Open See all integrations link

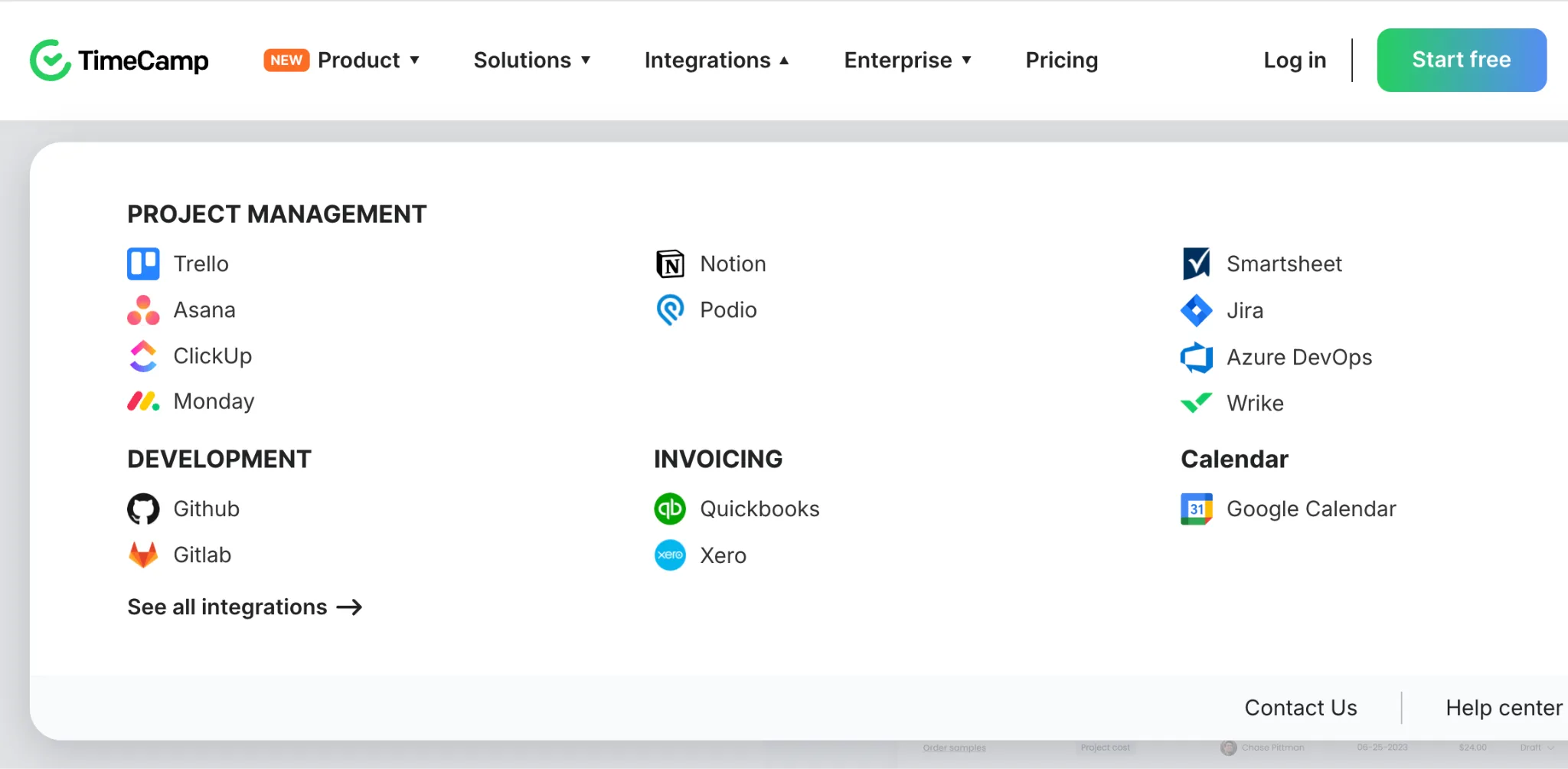tap(244, 607)
